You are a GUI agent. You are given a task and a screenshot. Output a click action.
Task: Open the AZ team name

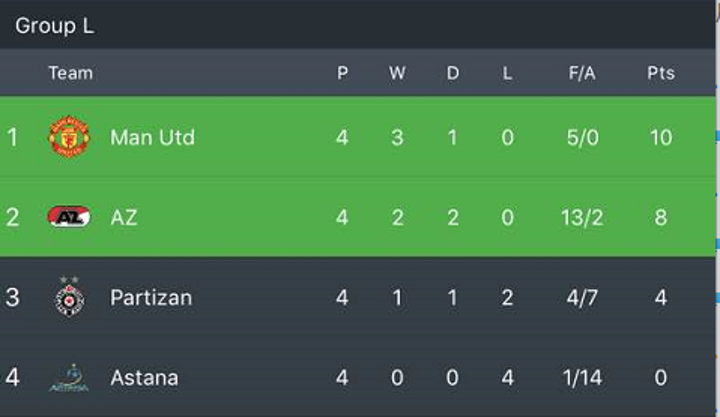124,217
